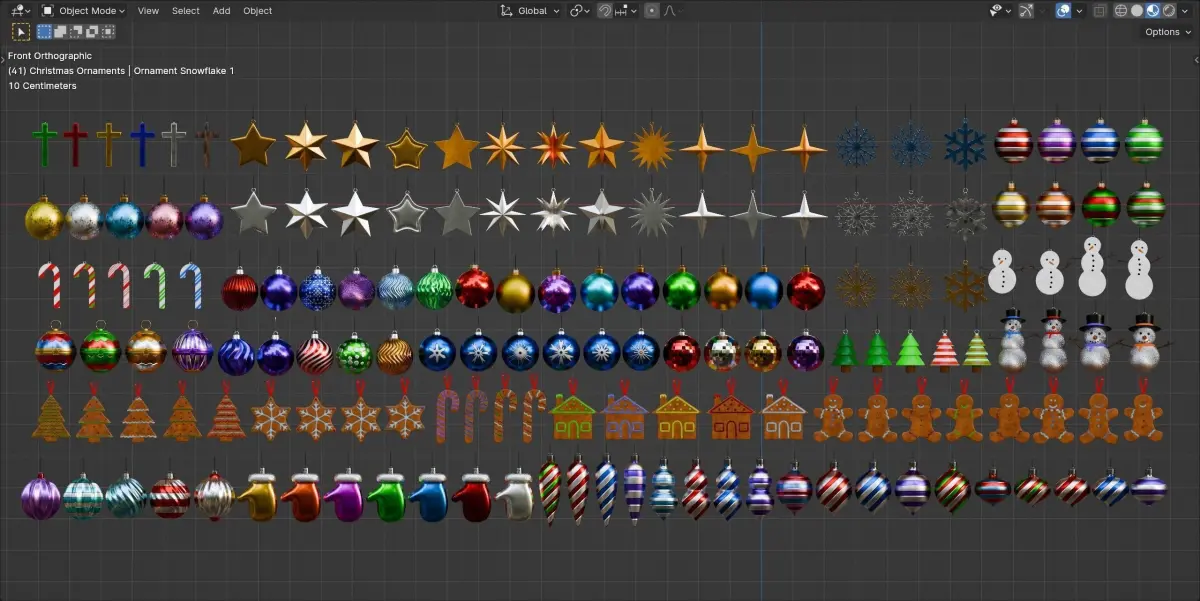Open the Object menu
The image size is (1200, 601).
click(x=257, y=11)
